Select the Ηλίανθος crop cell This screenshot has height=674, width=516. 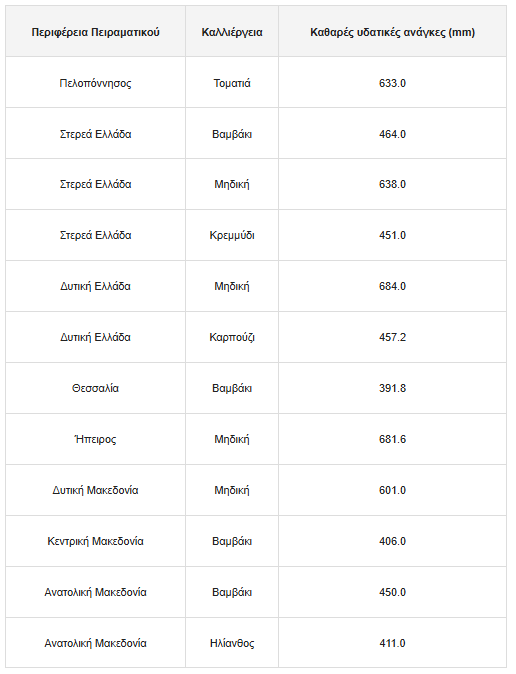(x=232, y=643)
